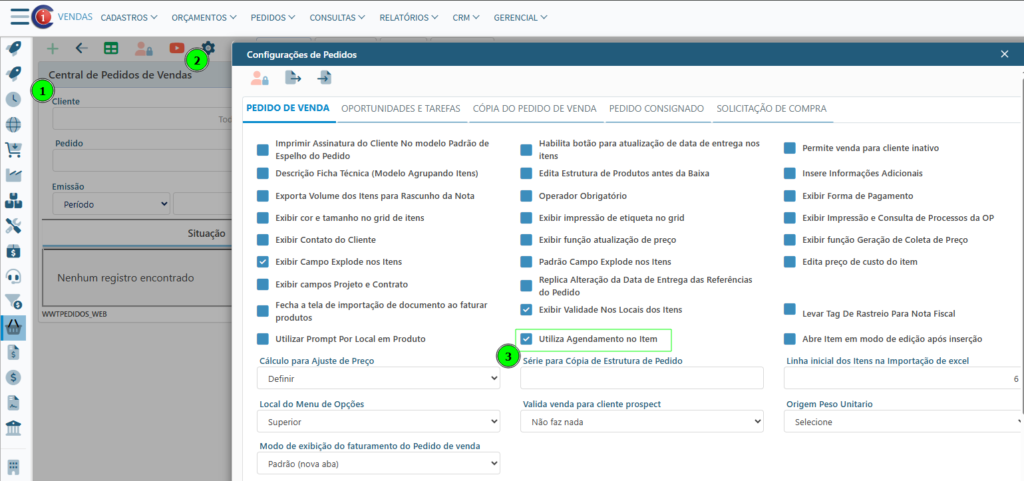Uncheck Utiliza Agendamento no Item
Image resolution: width=1024 pixels, height=481 pixels.
click(x=526, y=339)
